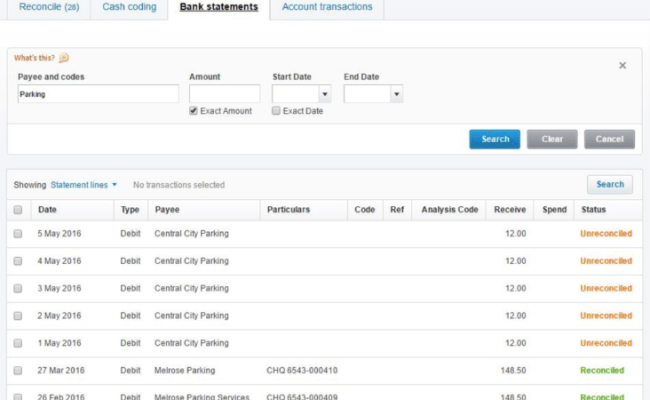Select the 5 May 2016 row checkbox
The width and height of the screenshot is (650, 400).
pos(18,234)
